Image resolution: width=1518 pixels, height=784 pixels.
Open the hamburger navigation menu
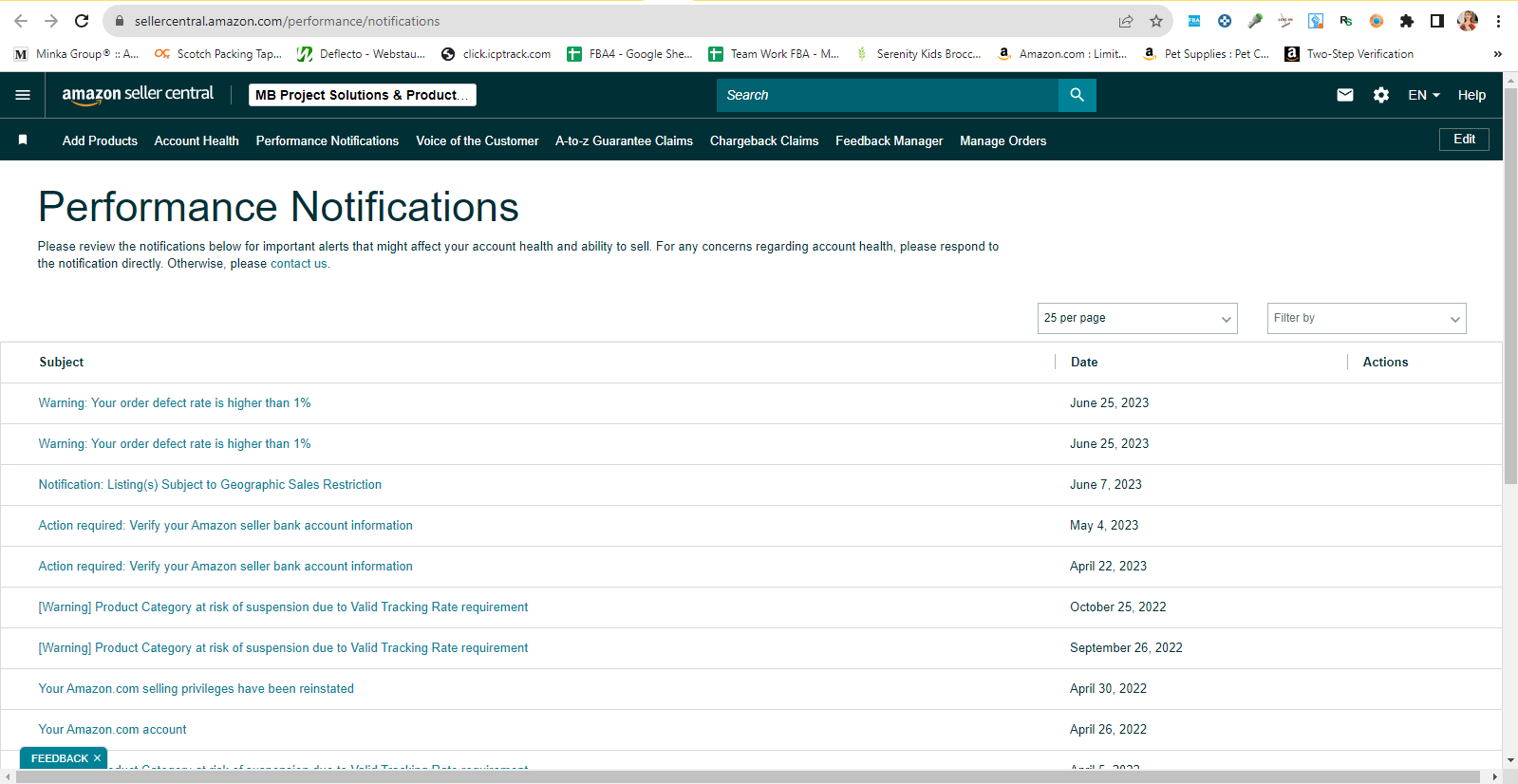(23, 95)
